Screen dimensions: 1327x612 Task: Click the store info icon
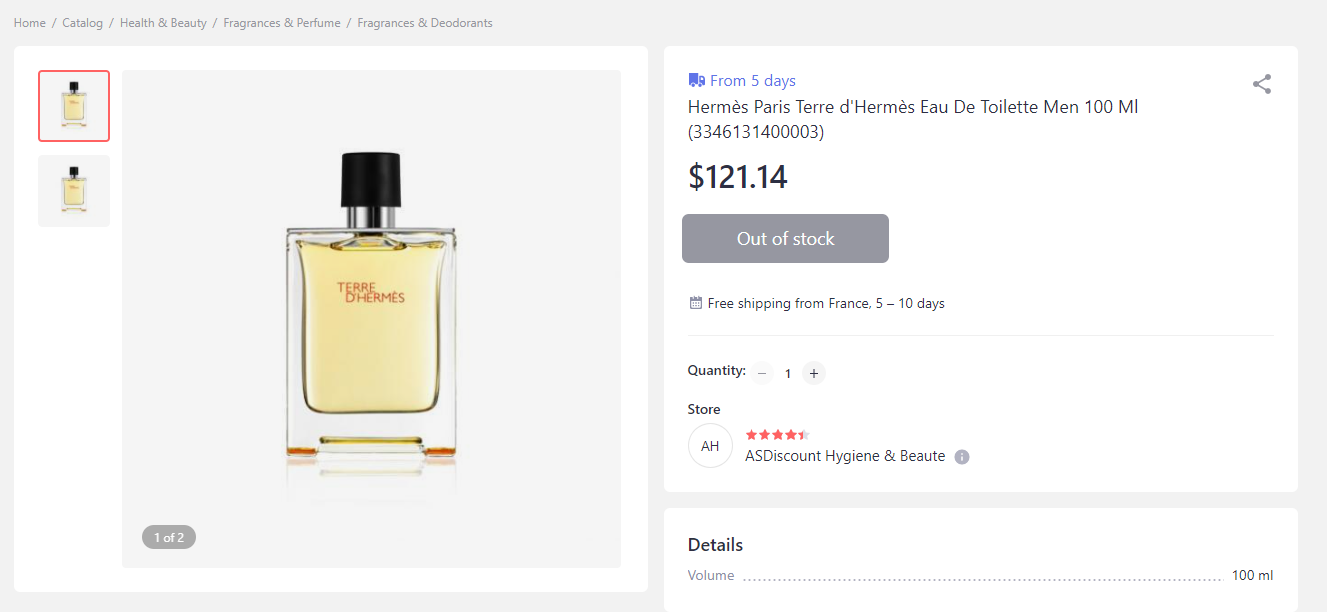[x=962, y=457]
